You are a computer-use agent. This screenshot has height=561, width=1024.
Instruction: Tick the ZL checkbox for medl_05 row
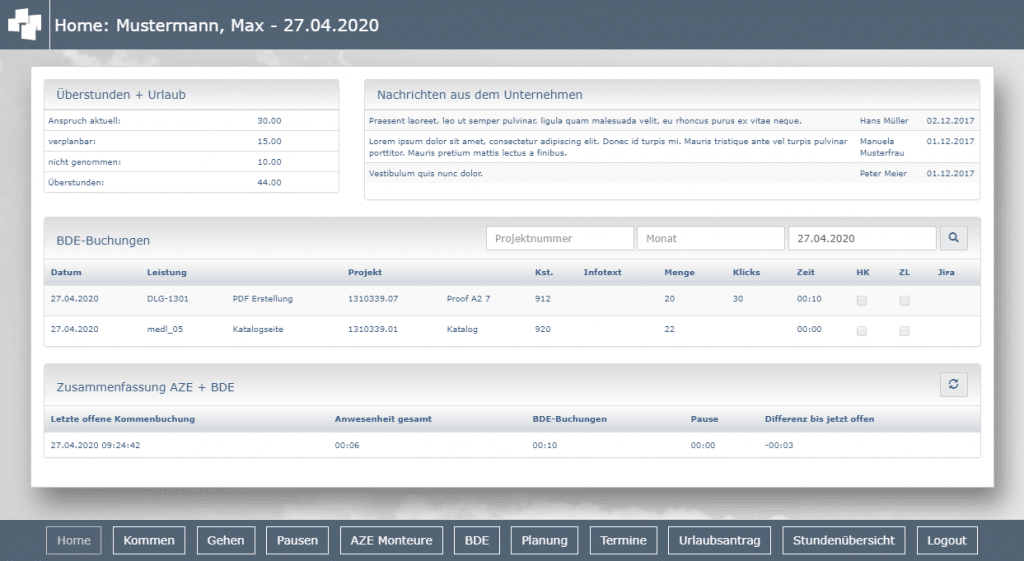[x=904, y=331]
